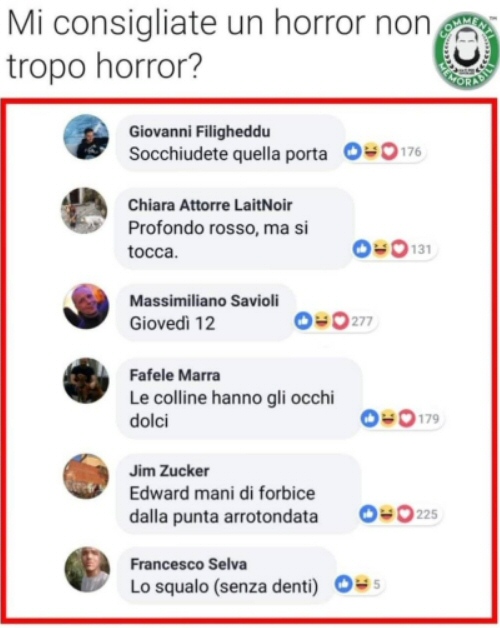Open Giovanni Filigheddu's profile picture
This screenshot has height=628, width=500.
[86, 138]
